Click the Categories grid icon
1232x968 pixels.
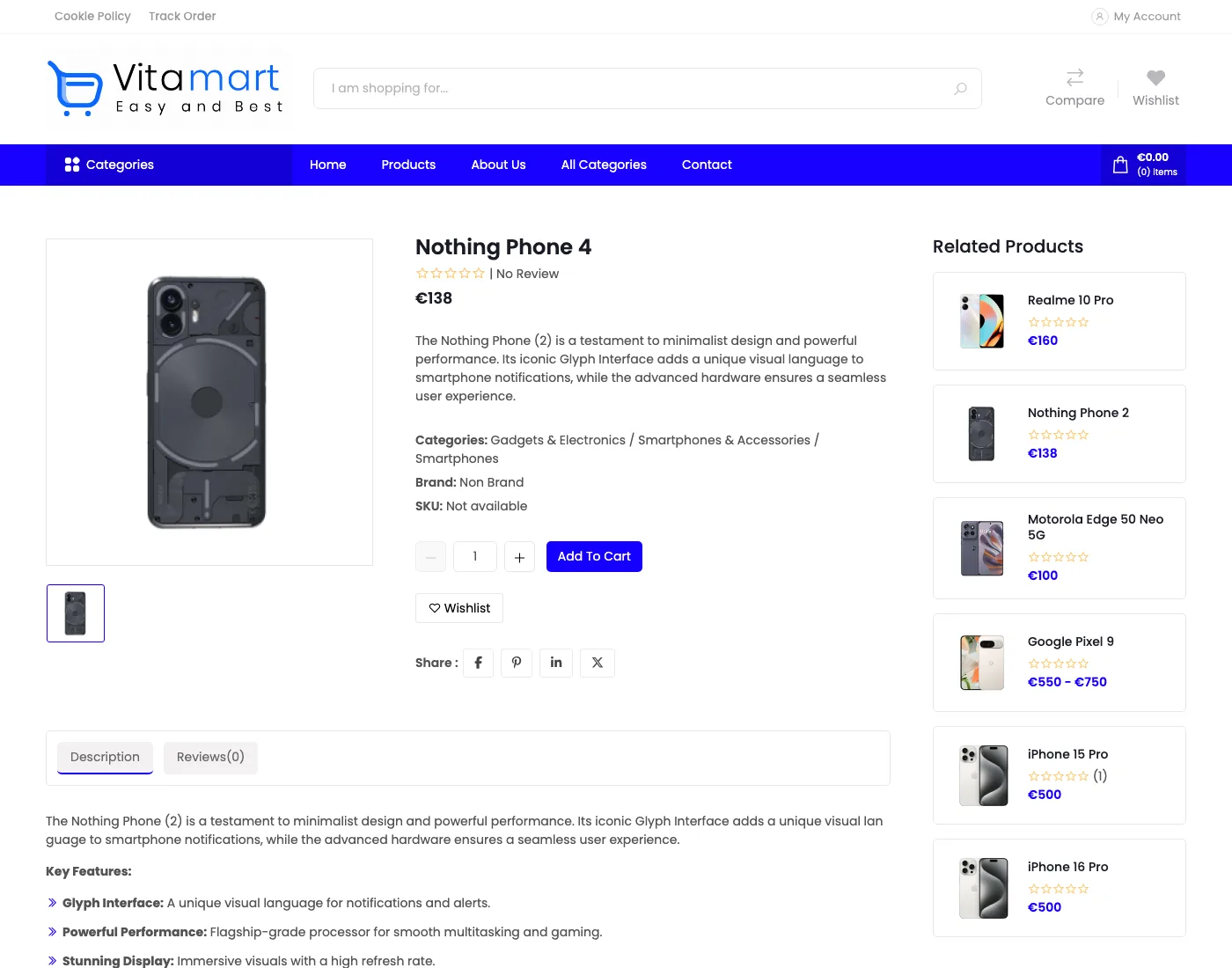click(72, 165)
